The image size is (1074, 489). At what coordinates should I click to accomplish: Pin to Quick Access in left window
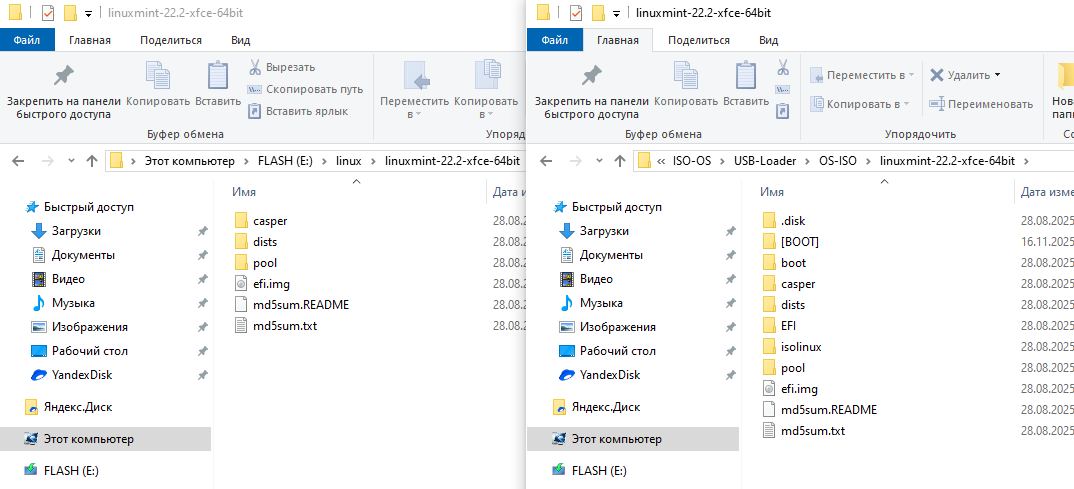click(x=64, y=92)
